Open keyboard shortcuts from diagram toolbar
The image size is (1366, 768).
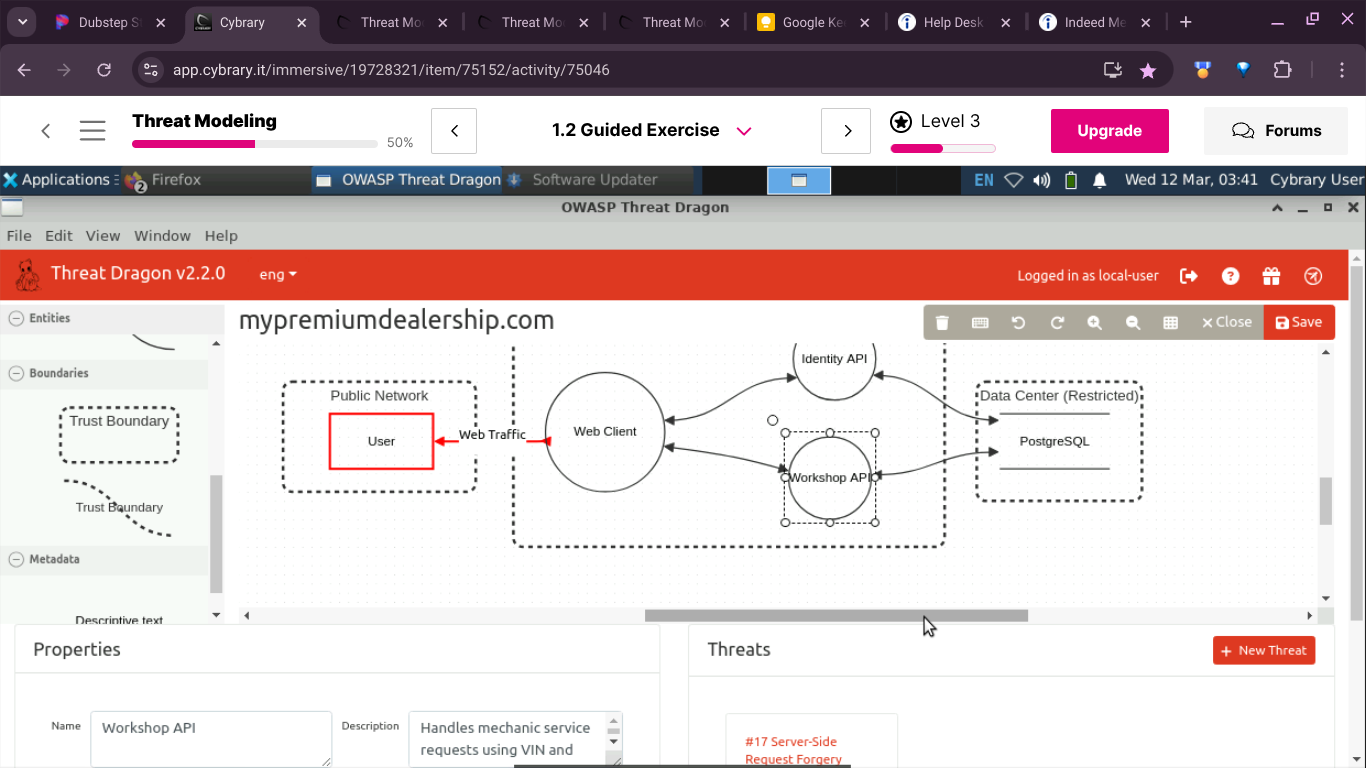pos(980,323)
